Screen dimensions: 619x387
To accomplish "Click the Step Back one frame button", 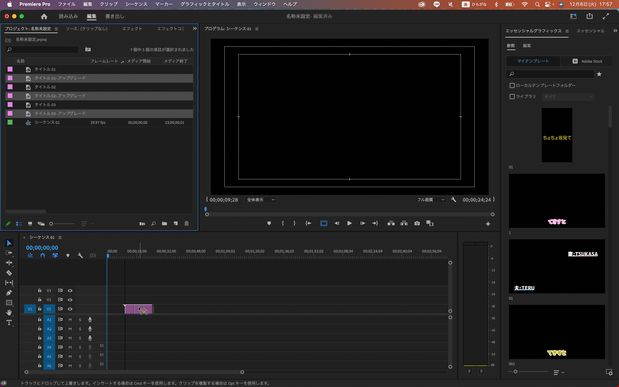I will [x=337, y=224].
